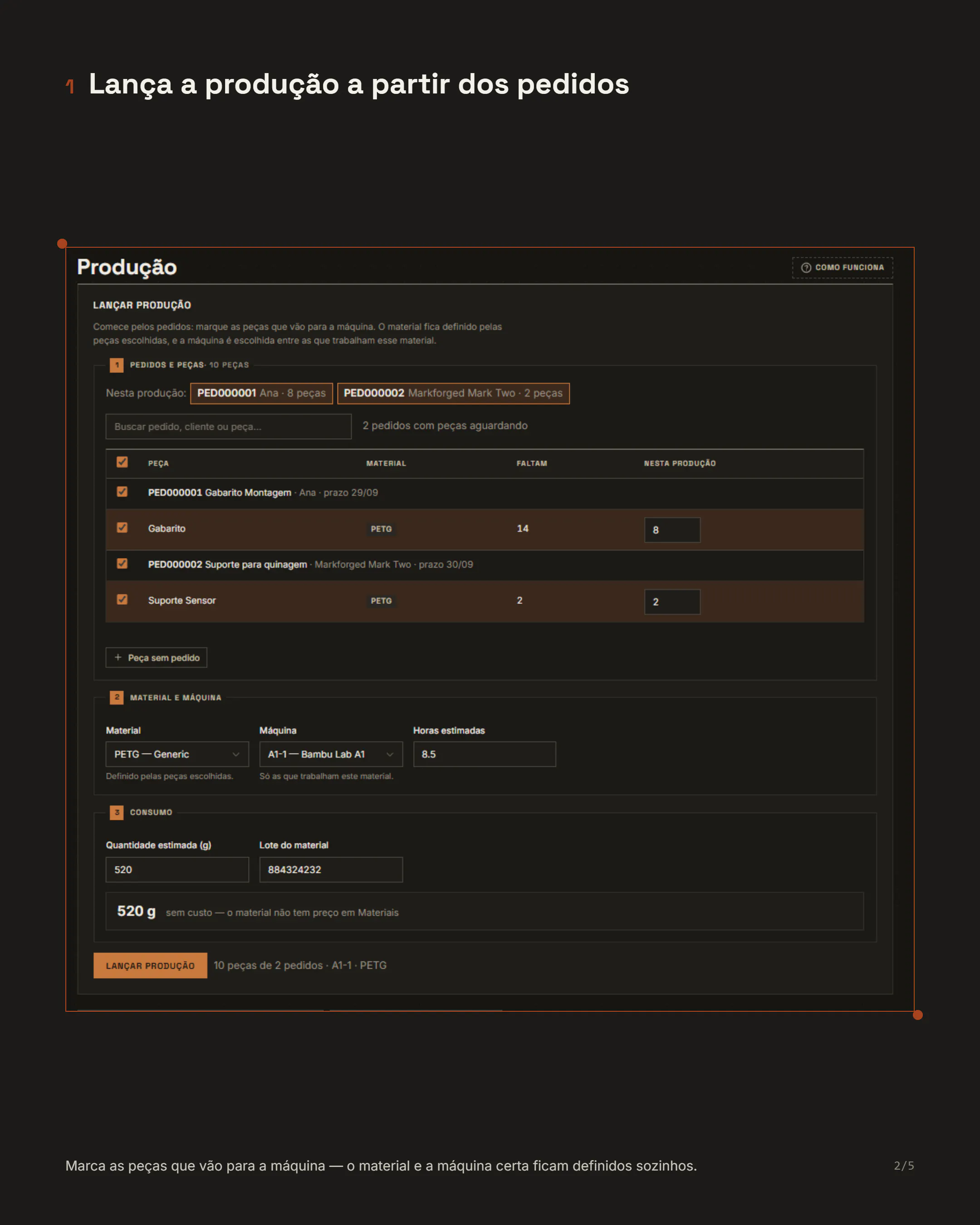Open the Máquina dropdown showing A1-1 Bambu Lab A1
The image size is (980, 1225).
click(331, 754)
